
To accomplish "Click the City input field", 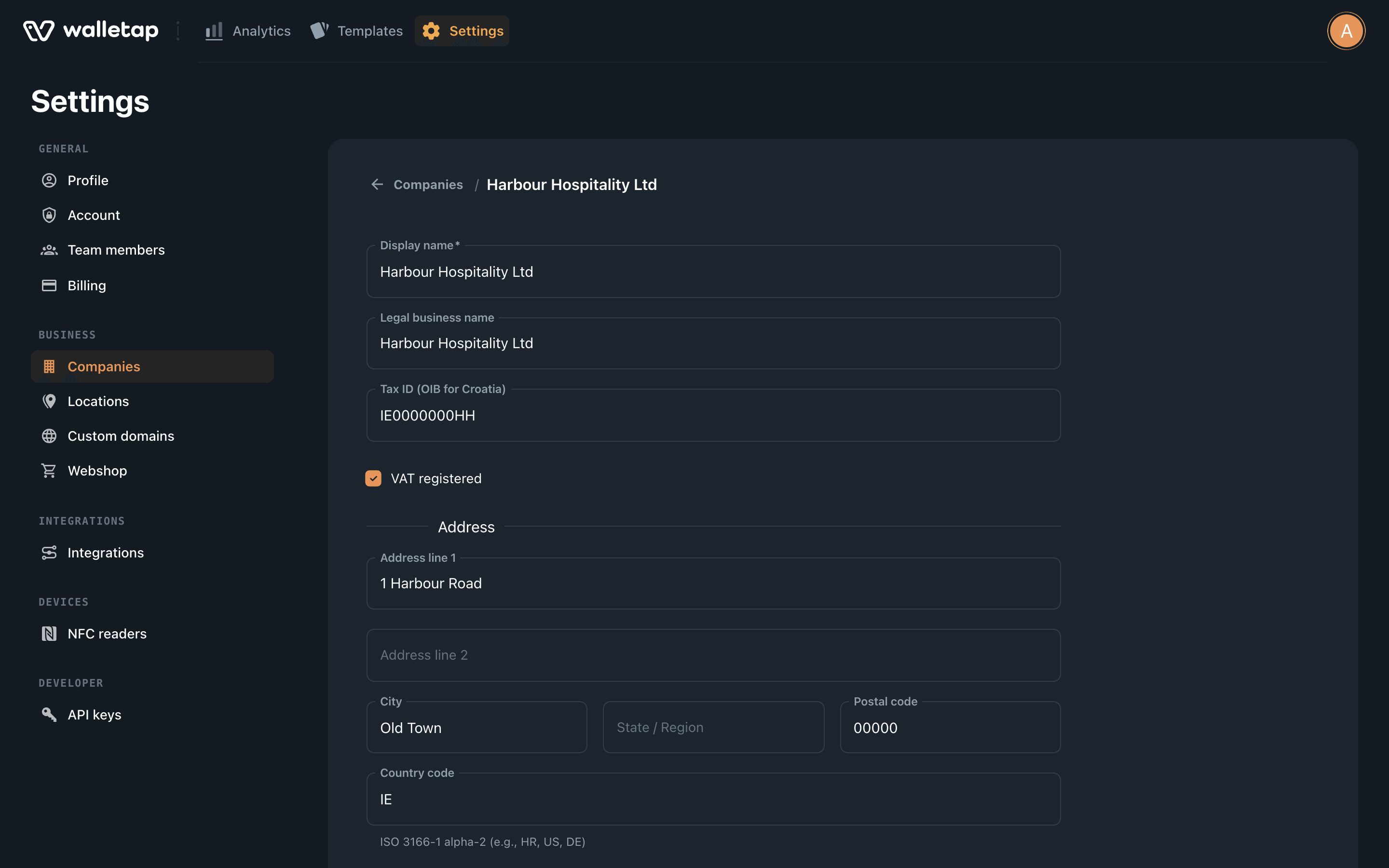I will click(x=477, y=727).
